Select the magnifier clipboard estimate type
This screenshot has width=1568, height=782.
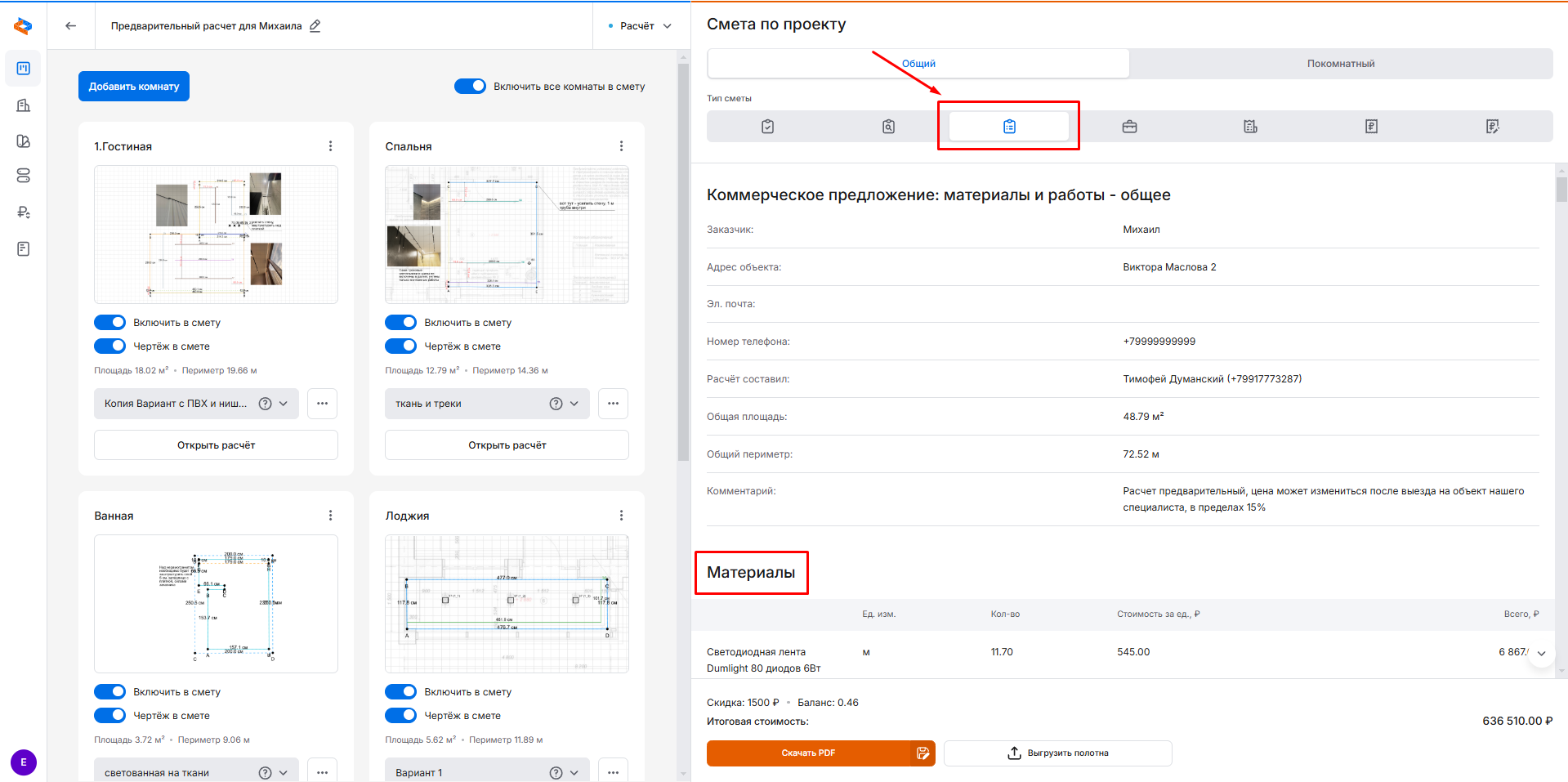click(x=888, y=127)
